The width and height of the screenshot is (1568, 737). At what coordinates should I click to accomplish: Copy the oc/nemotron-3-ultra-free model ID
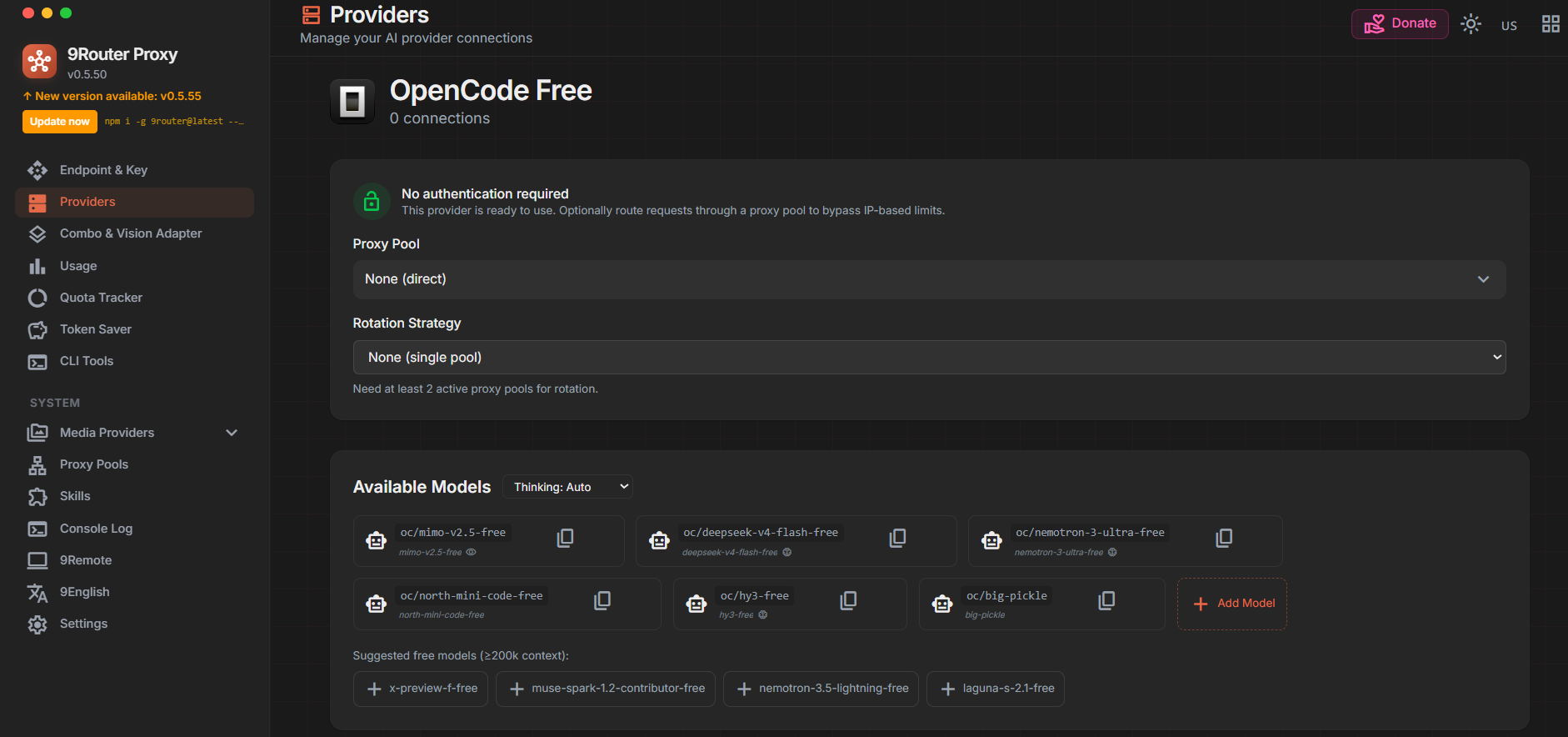[1224, 539]
